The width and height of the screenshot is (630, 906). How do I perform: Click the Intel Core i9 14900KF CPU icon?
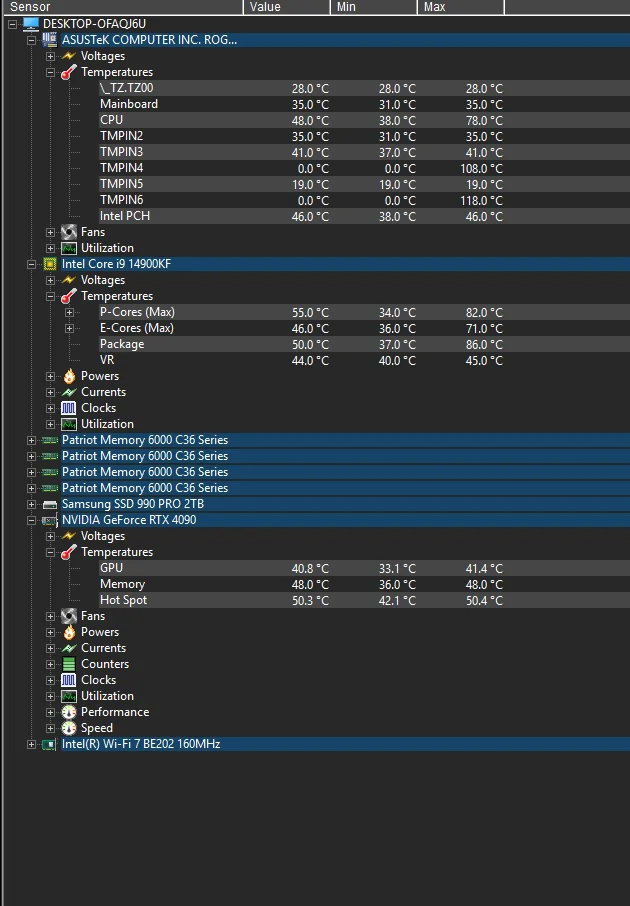point(50,264)
